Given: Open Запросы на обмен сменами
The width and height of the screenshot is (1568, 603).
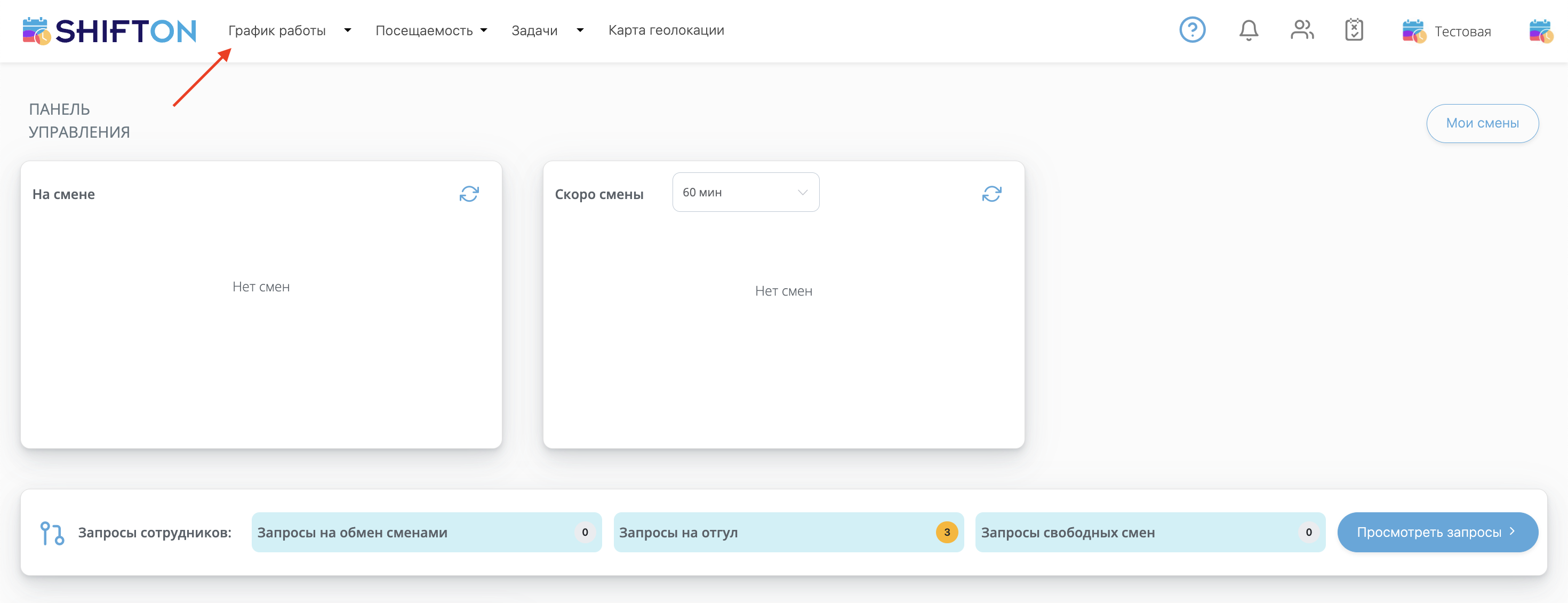Looking at the screenshot, I should 427,533.
